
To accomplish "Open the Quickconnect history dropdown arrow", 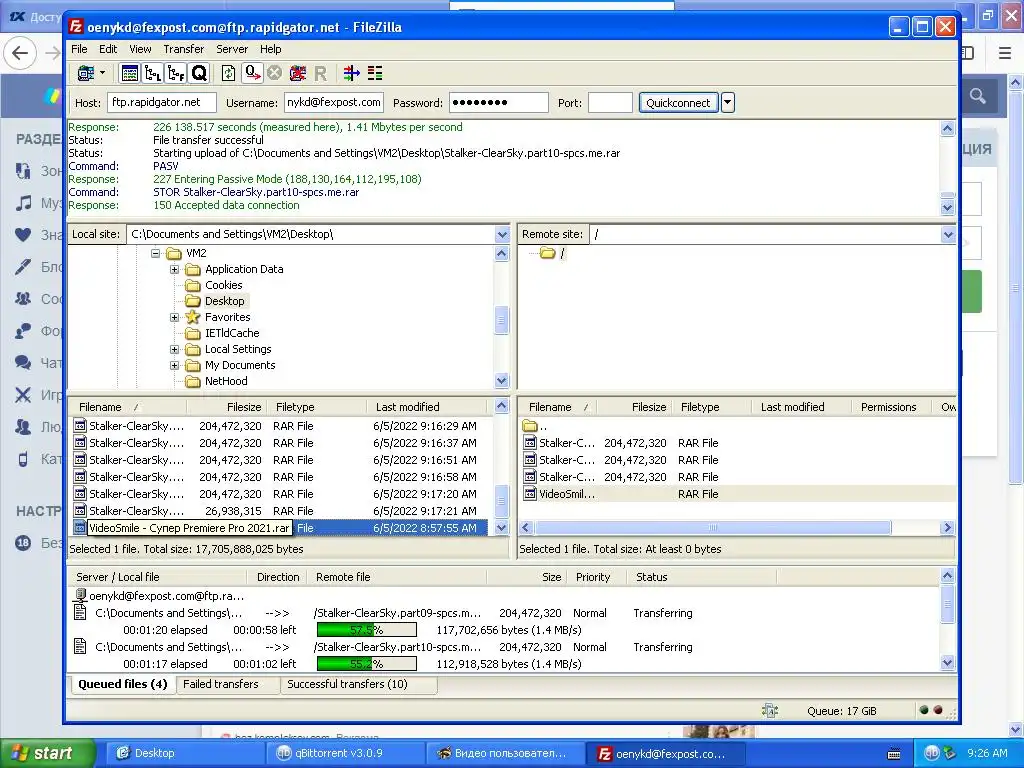I will (728, 103).
